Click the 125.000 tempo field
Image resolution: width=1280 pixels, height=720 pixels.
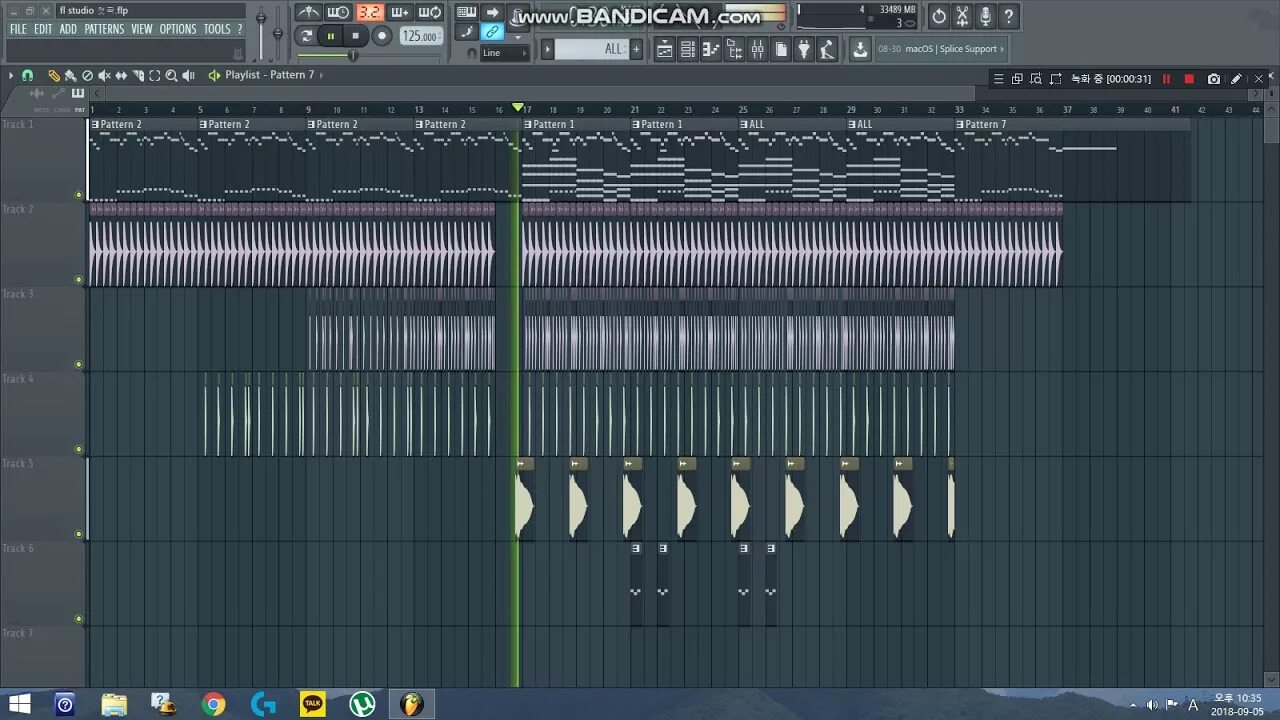(421, 36)
